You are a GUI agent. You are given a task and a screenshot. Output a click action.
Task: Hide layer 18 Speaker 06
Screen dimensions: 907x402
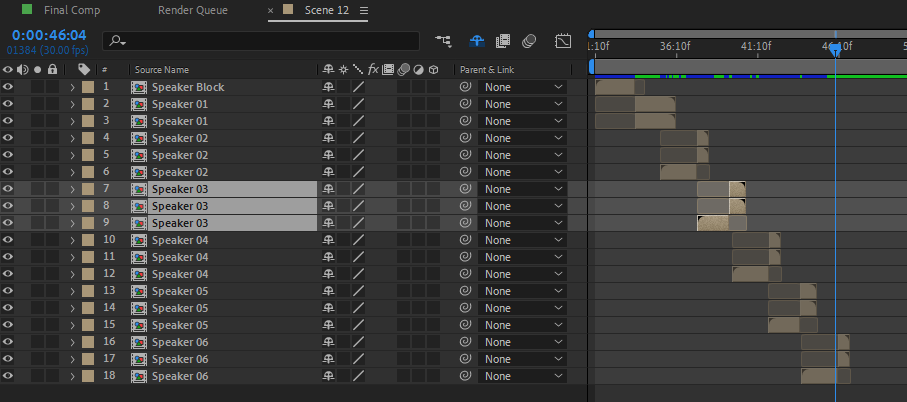click(x=8, y=376)
